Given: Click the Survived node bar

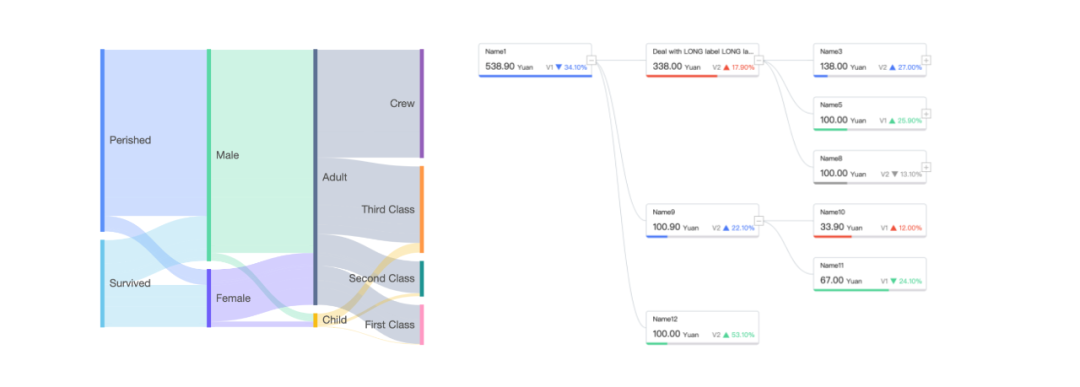Looking at the screenshot, I should click(103, 283).
